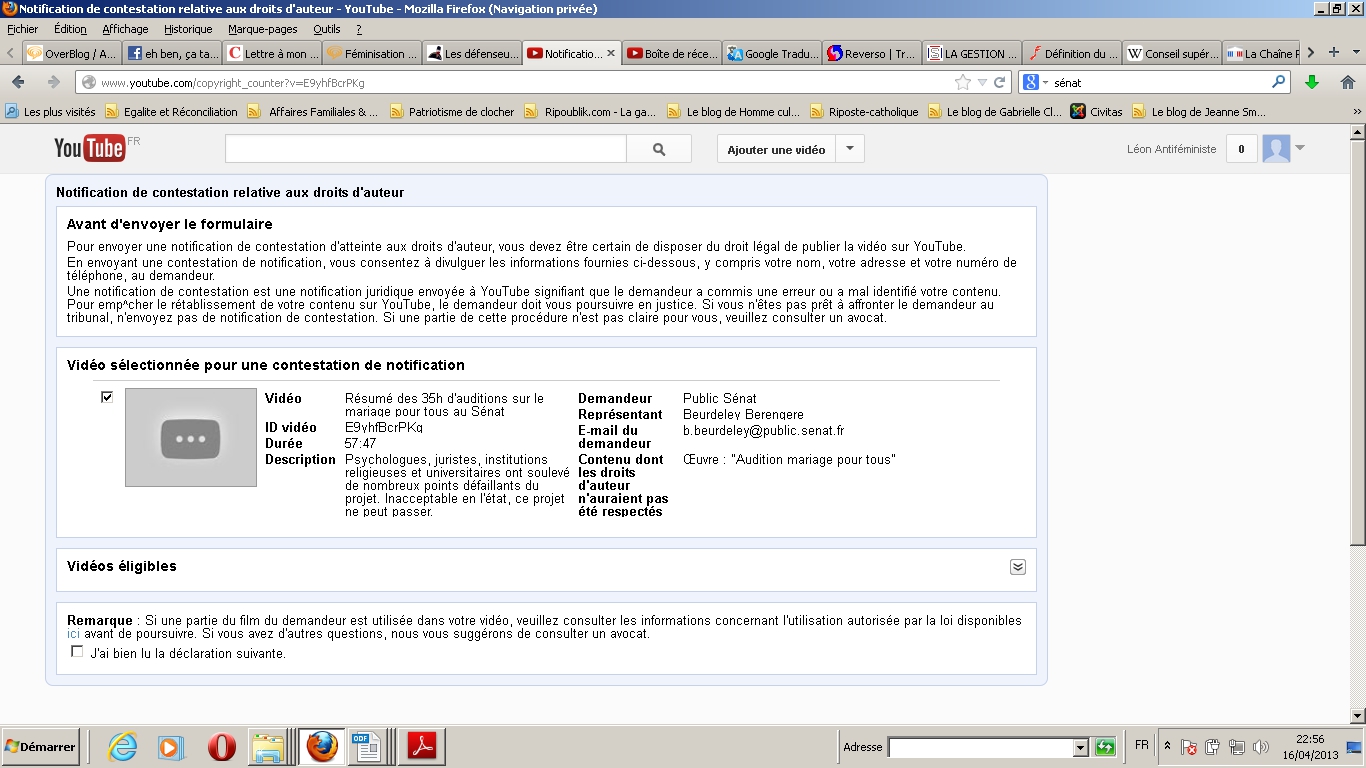Screen dimensions: 1366x768
Task: Switch to the 'Reverso | Tr...' tab
Action: click(x=872, y=53)
